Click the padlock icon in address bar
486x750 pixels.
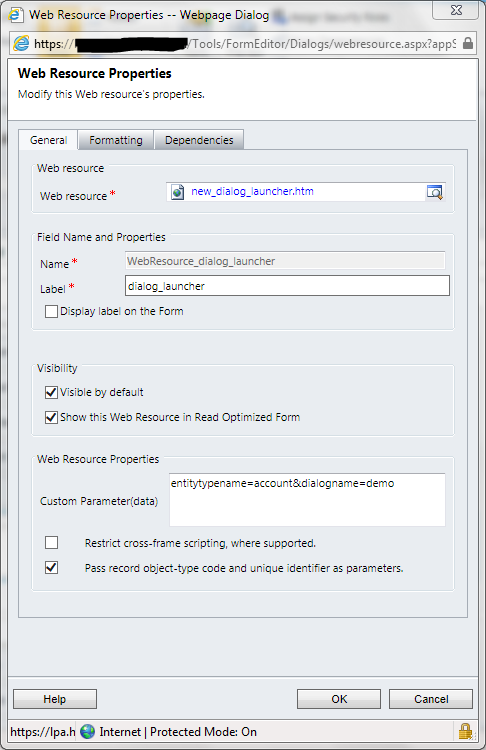pyautogui.click(x=468, y=44)
